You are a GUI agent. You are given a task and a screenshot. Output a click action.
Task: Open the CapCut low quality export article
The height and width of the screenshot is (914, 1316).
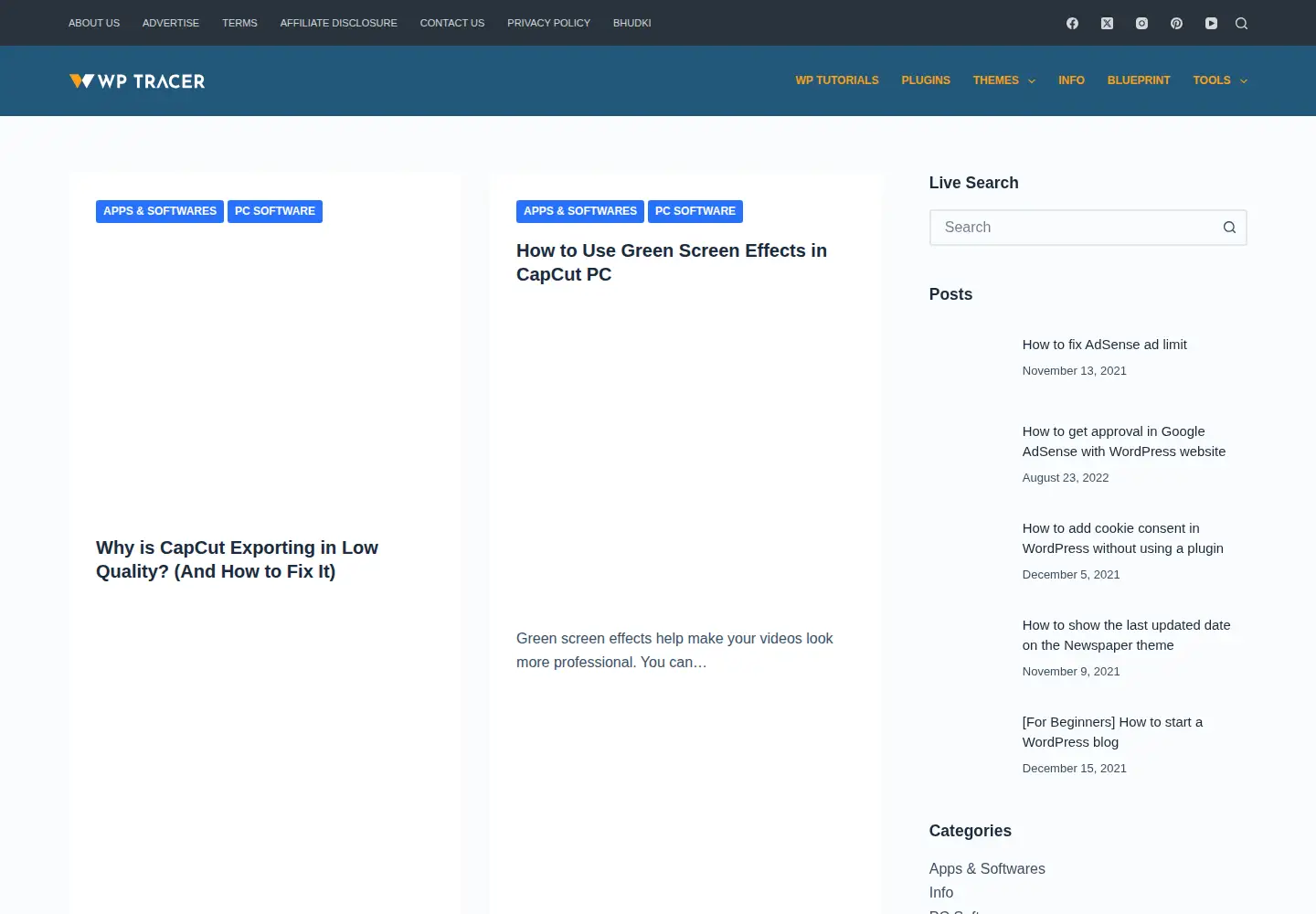point(237,559)
